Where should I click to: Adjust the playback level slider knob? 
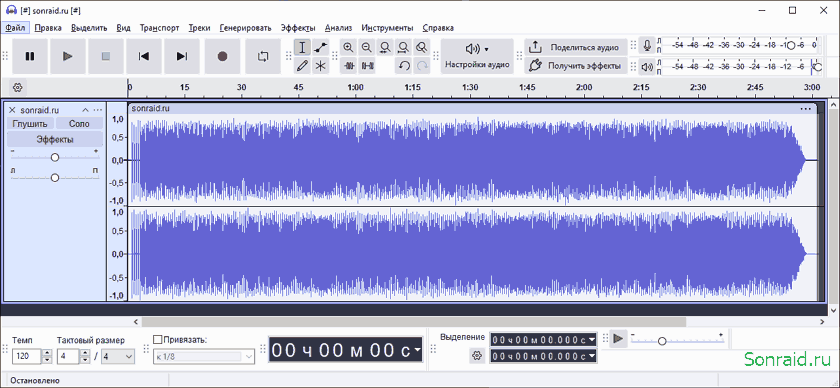pos(818,66)
